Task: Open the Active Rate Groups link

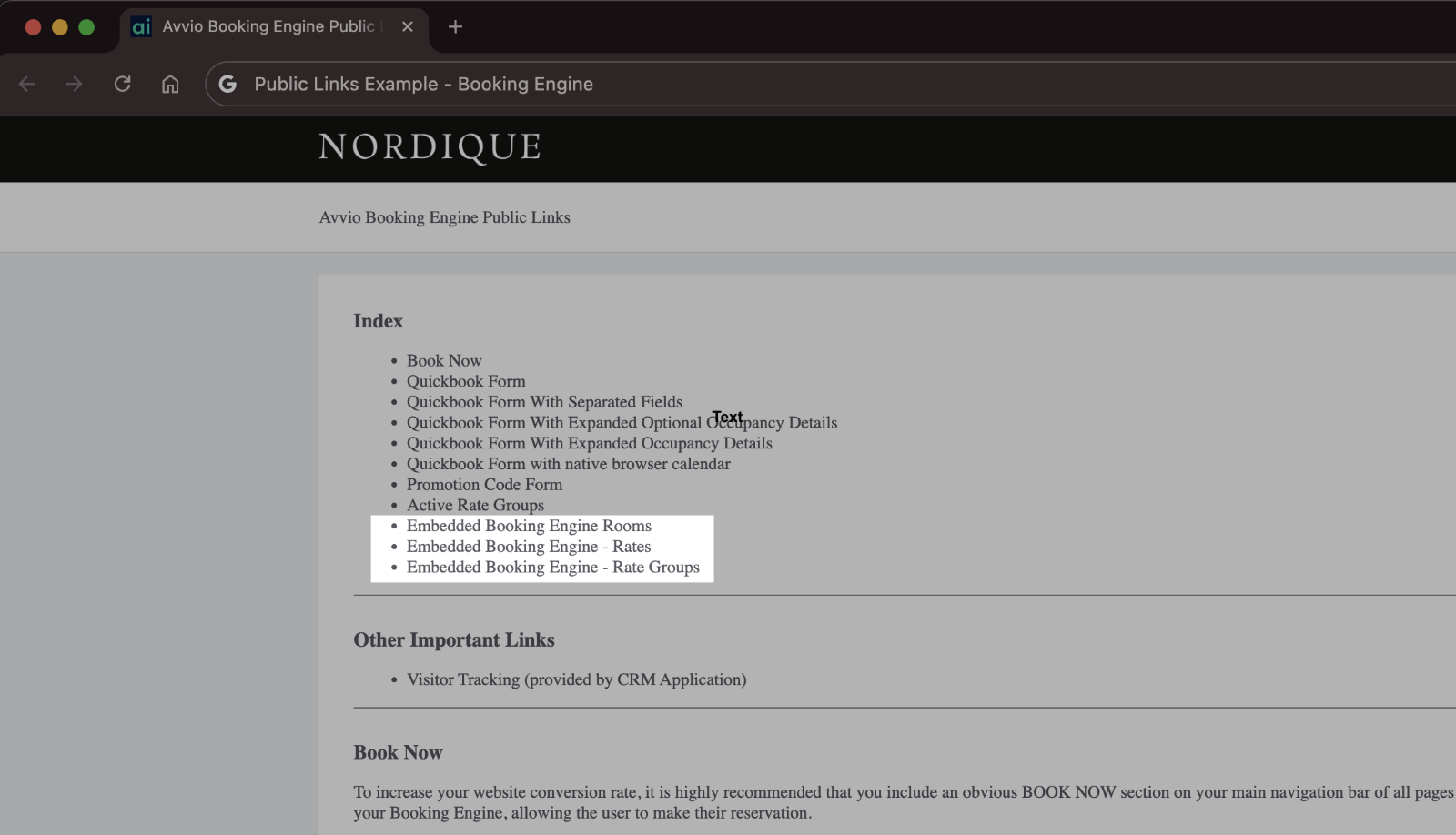Action: (475, 505)
